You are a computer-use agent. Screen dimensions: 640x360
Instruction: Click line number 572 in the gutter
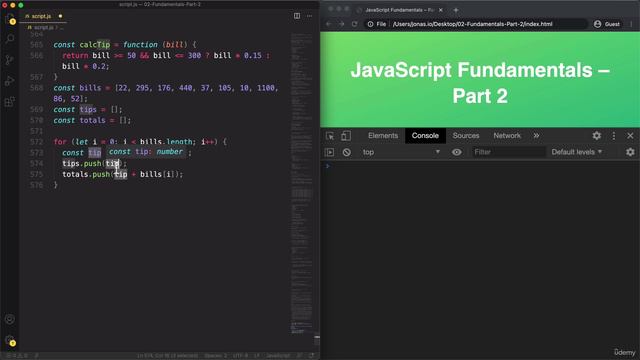pos(37,142)
